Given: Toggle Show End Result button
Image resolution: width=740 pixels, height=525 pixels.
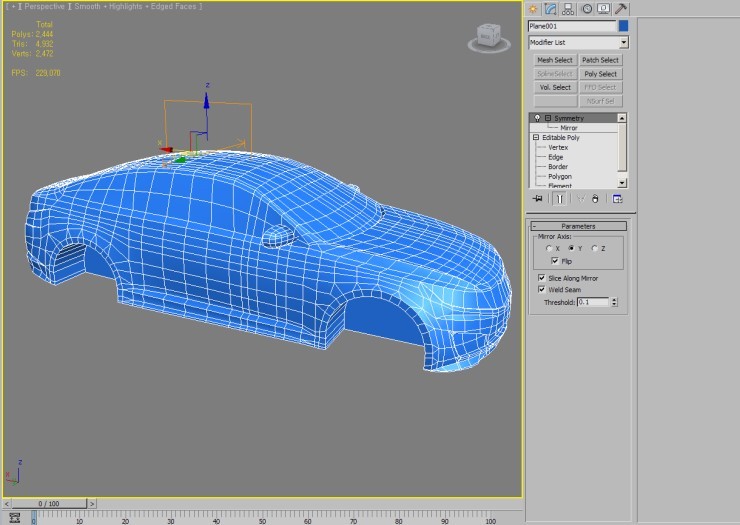Looking at the screenshot, I should click(x=560, y=199).
